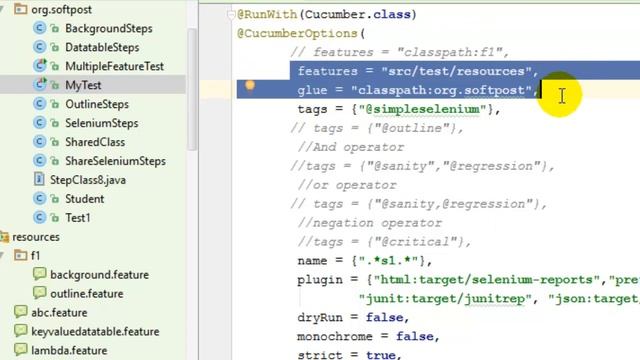640x360 pixels.
Task: Click the //And operator comment
Action: tap(351, 147)
